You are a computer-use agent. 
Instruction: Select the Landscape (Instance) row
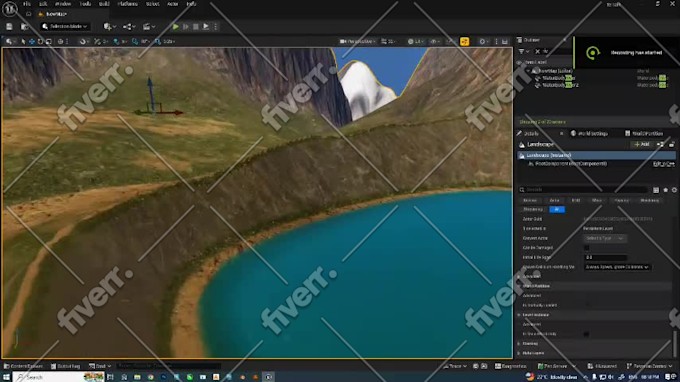(x=597, y=155)
